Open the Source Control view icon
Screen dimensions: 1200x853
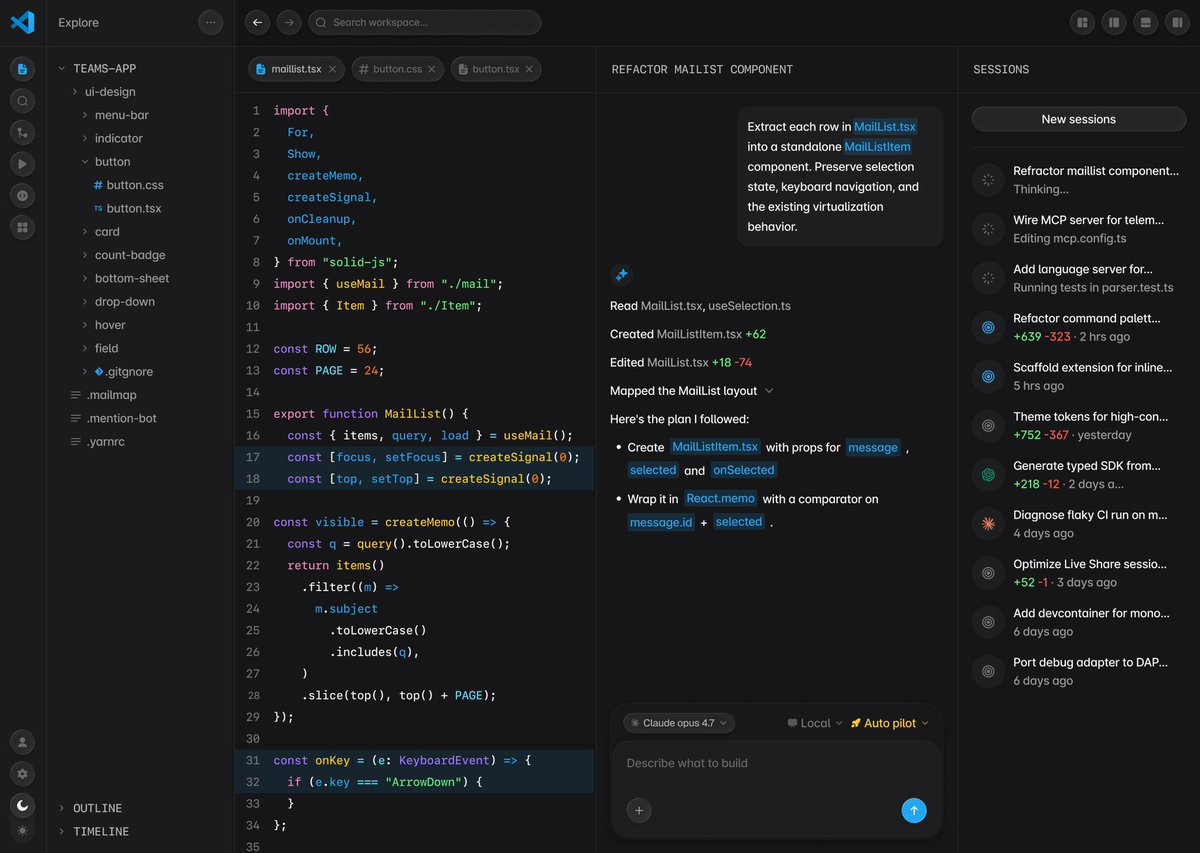pos(22,132)
